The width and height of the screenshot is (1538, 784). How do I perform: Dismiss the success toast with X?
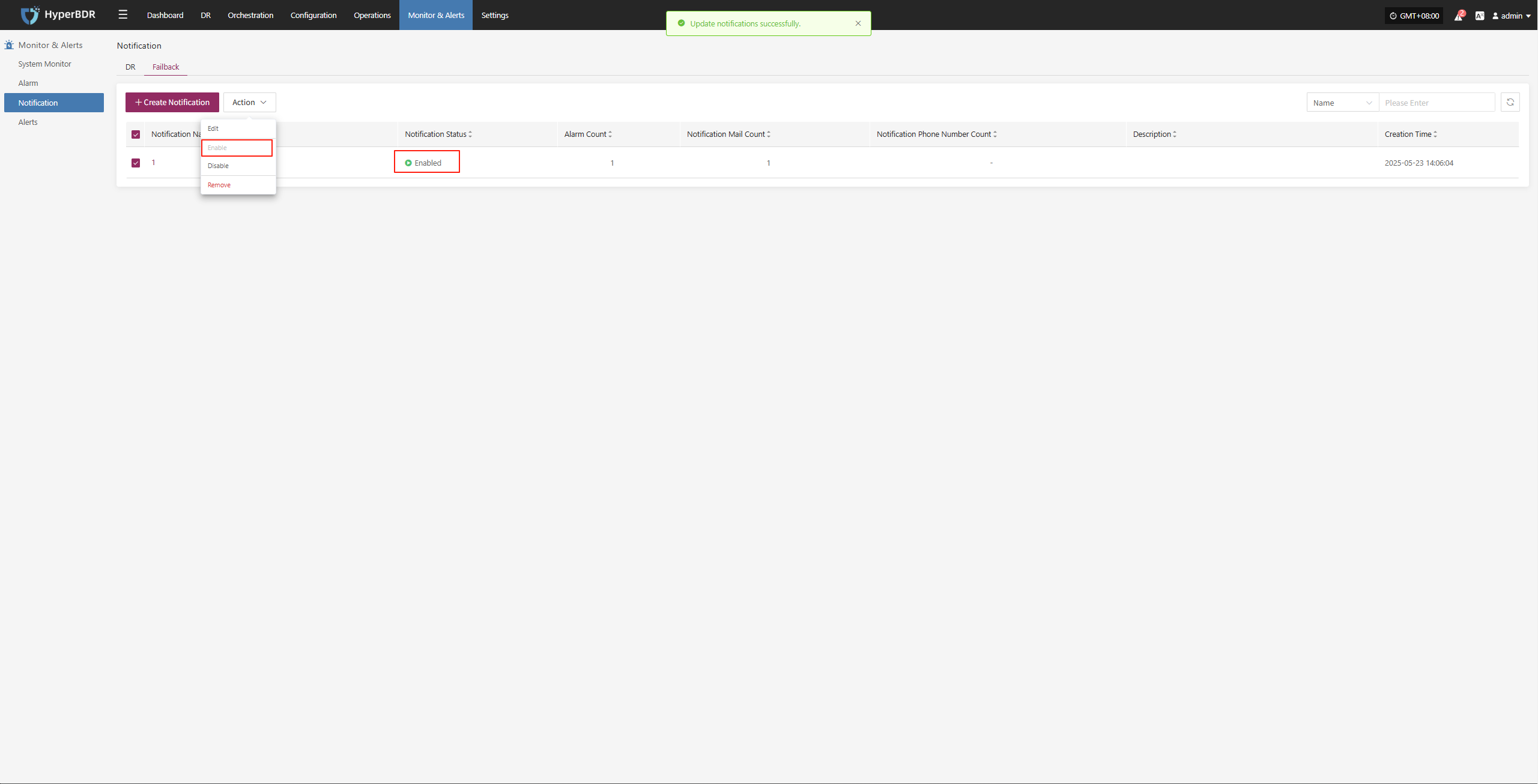pyautogui.click(x=858, y=23)
